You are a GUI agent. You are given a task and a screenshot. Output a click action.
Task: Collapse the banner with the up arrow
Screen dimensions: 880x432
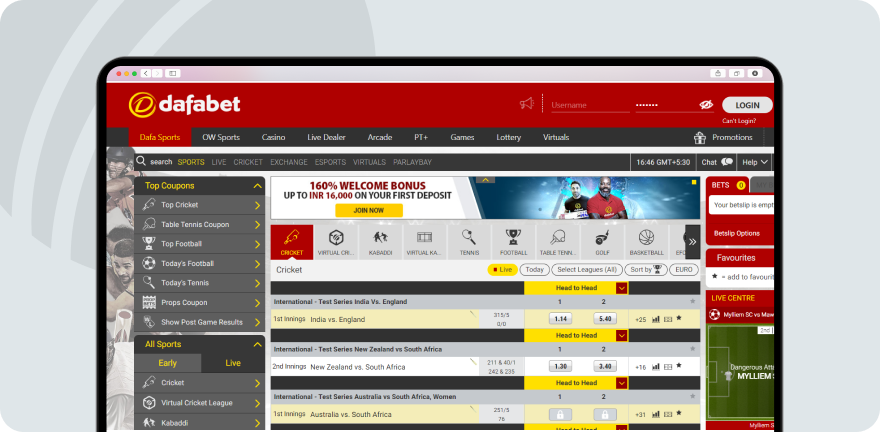[485, 180]
